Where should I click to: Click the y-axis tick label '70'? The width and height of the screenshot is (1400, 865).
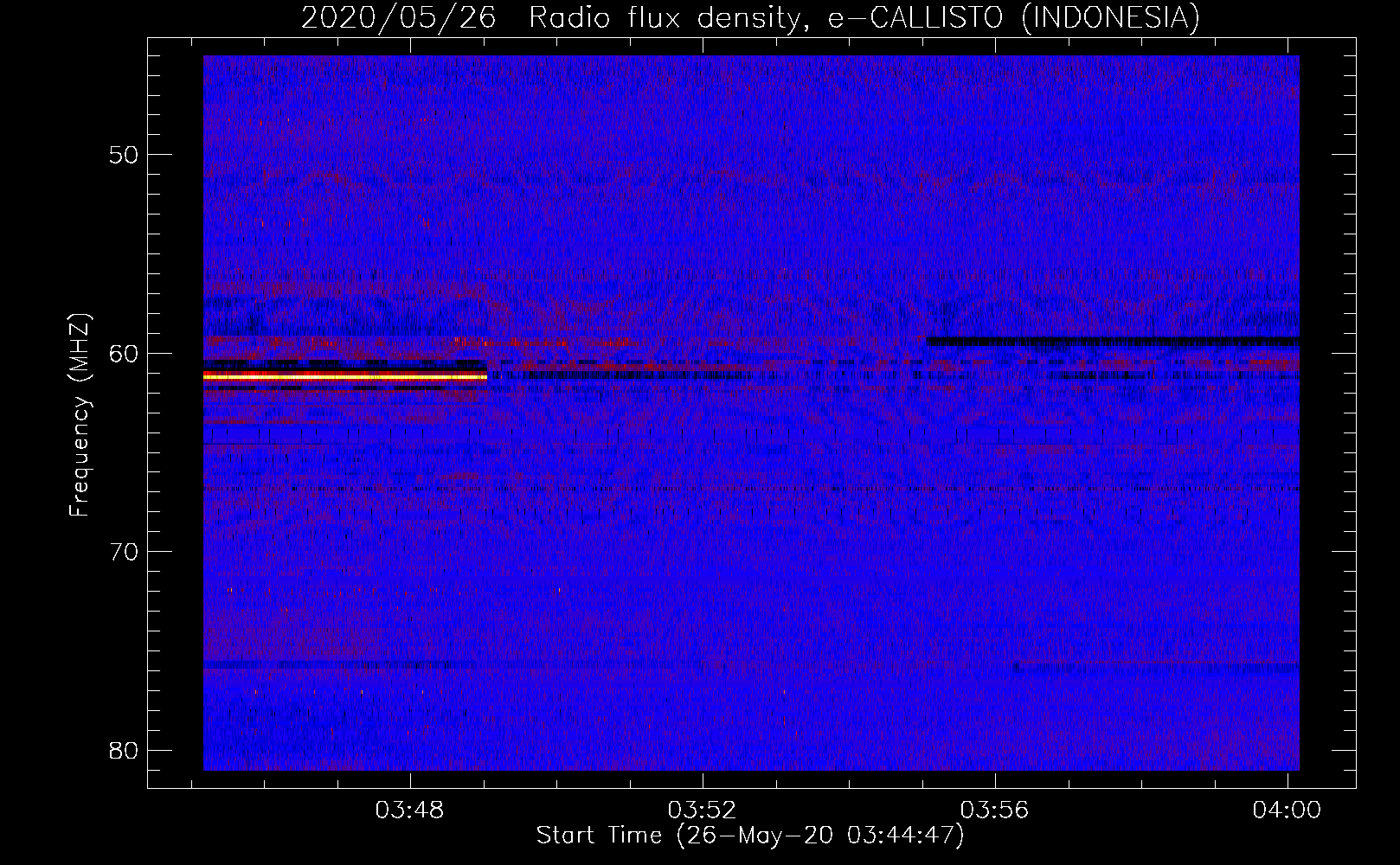(124, 551)
